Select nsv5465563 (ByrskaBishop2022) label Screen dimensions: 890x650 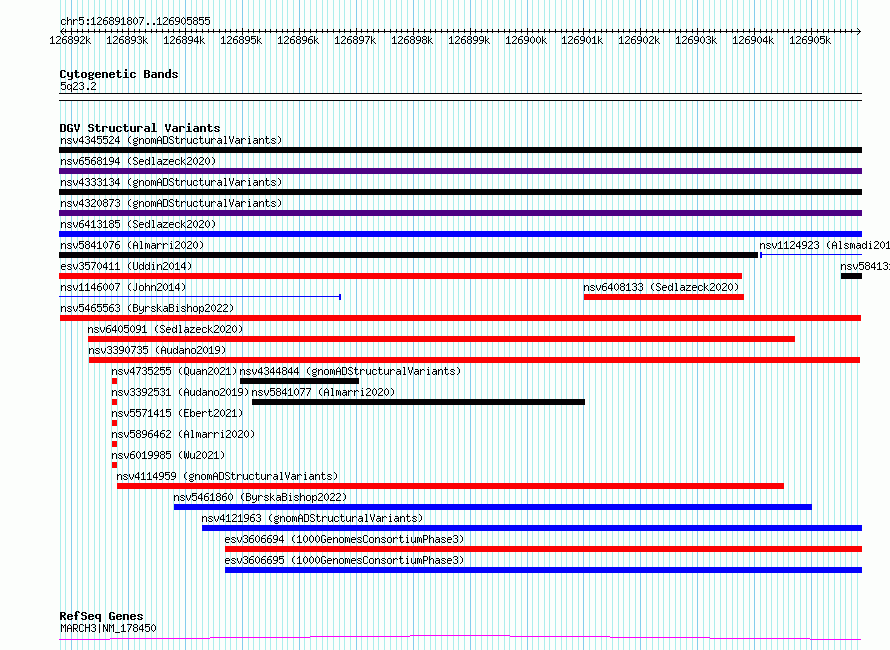(x=147, y=308)
